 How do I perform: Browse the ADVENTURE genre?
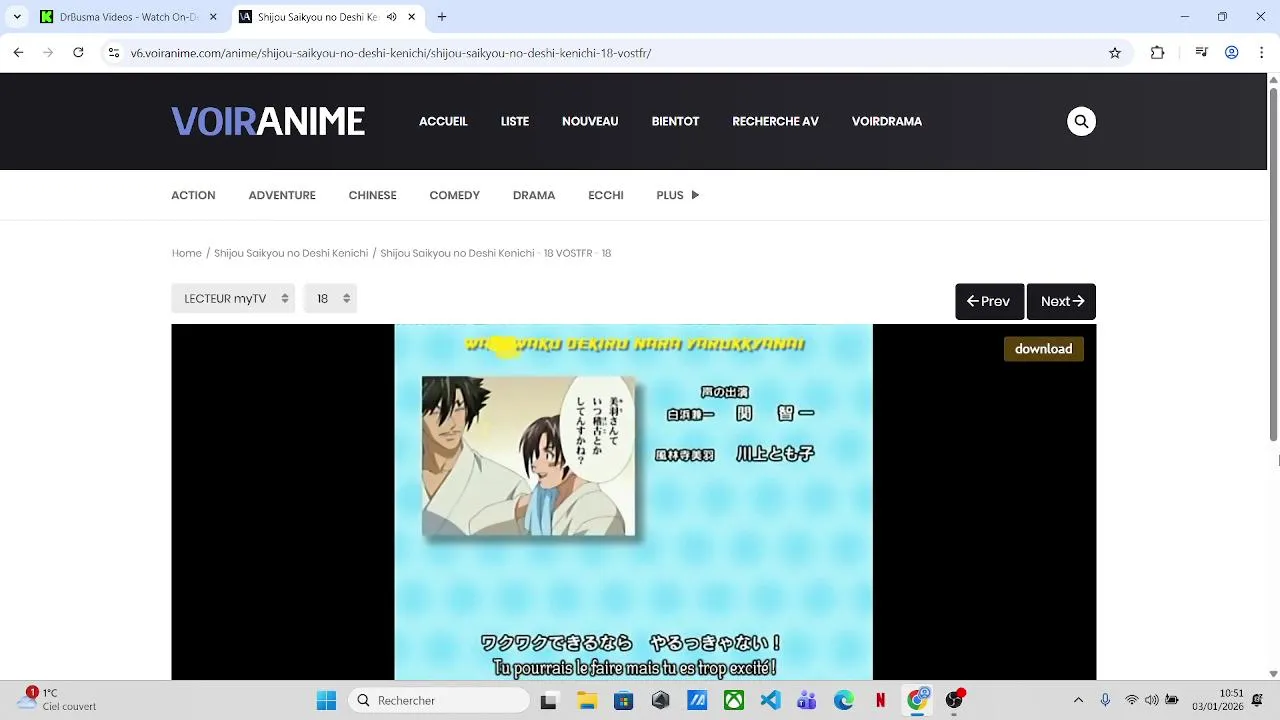[282, 195]
